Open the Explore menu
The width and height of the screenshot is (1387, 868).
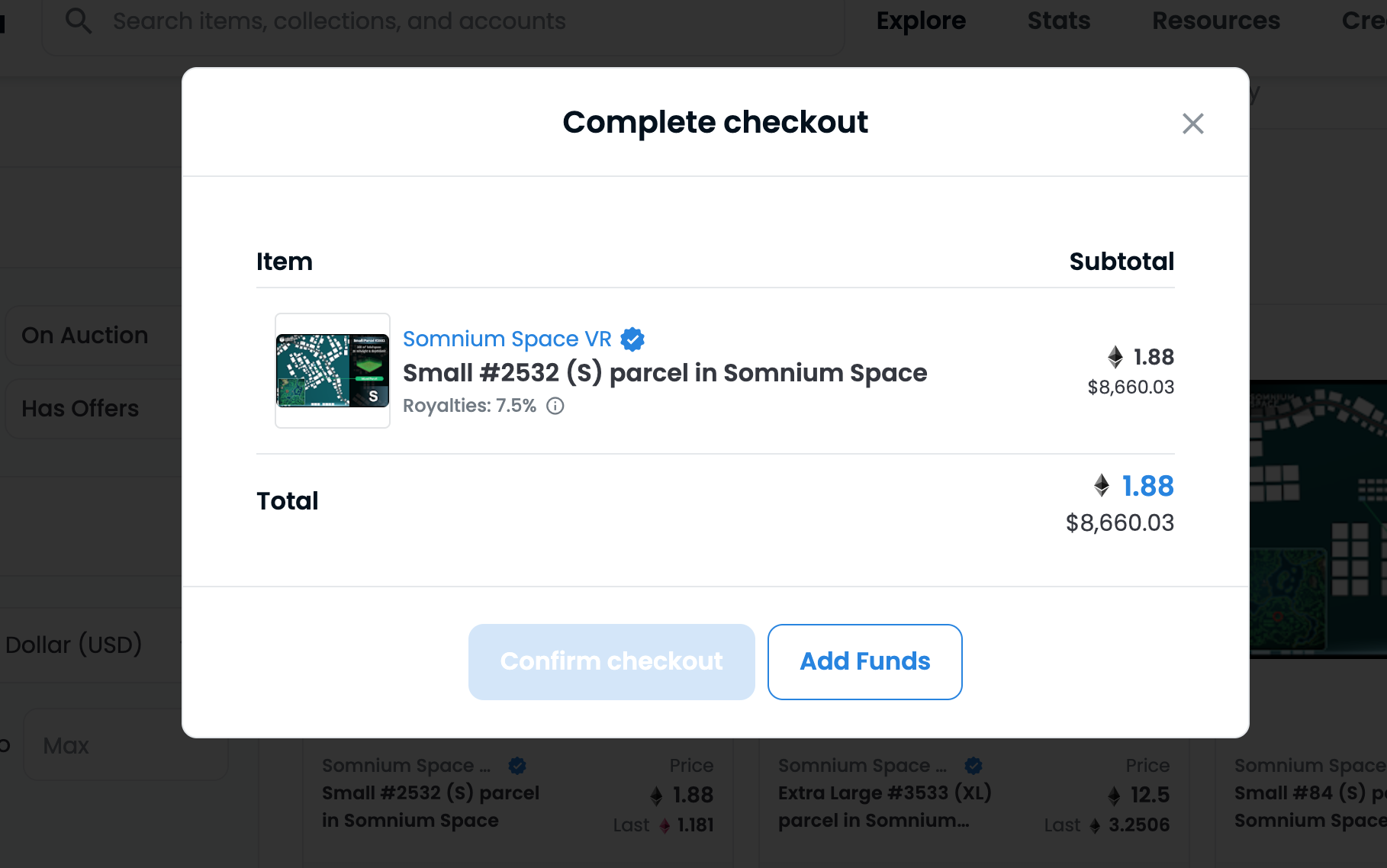click(921, 21)
